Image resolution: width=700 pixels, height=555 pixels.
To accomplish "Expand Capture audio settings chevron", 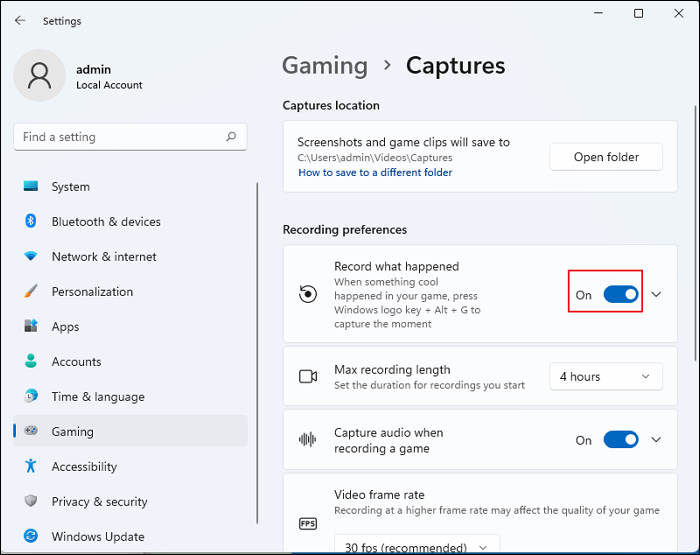I will click(x=656, y=440).
